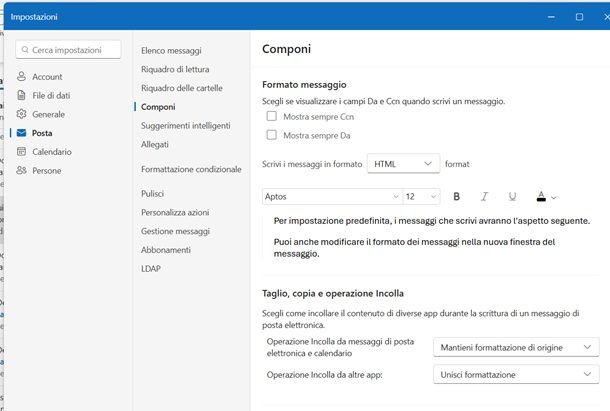This screenshot has width=610, height=411.
Task: Click the Generale gear icon
Action: (21, 114)
